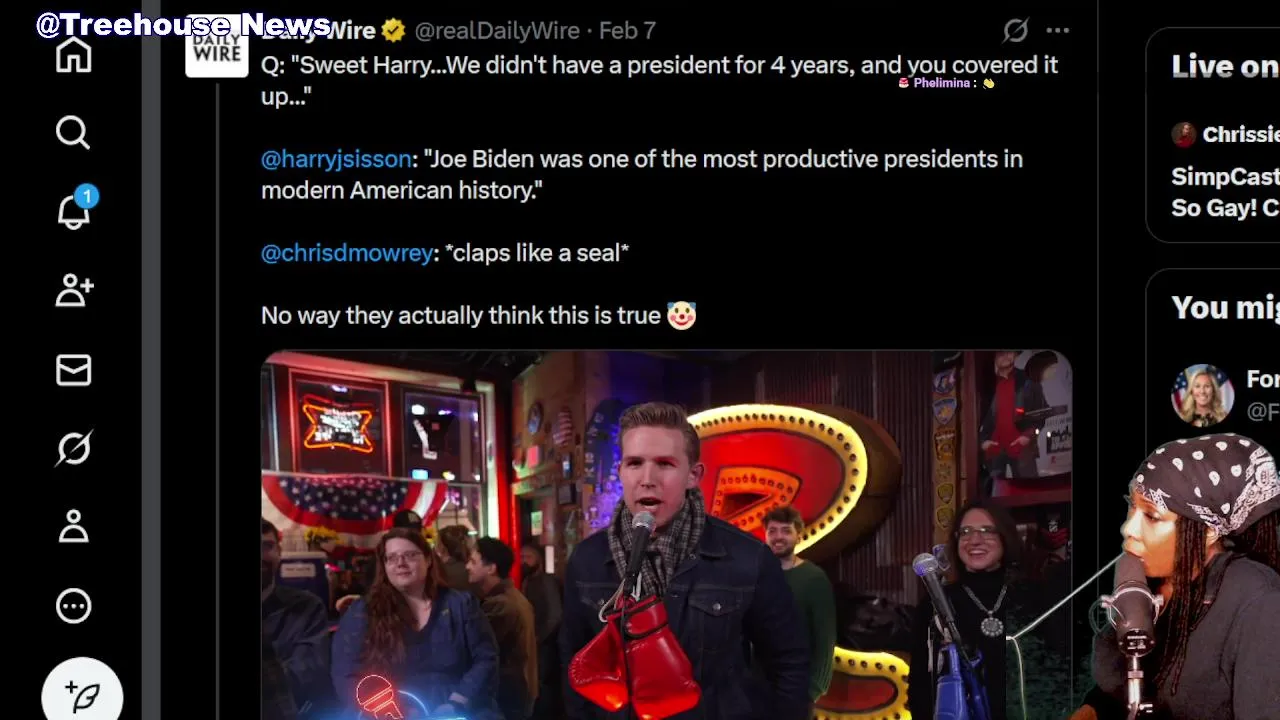Open the @harryjsisson mention link
The image size is (1280, 720).
(x=336, y=159)
